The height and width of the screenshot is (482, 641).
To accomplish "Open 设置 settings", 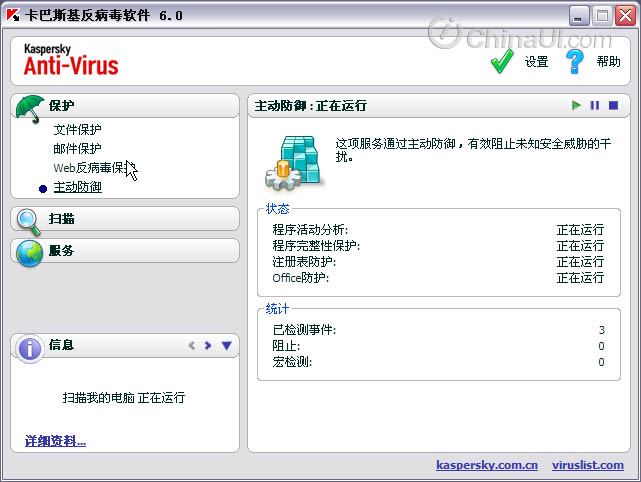I will click(536, 62).
